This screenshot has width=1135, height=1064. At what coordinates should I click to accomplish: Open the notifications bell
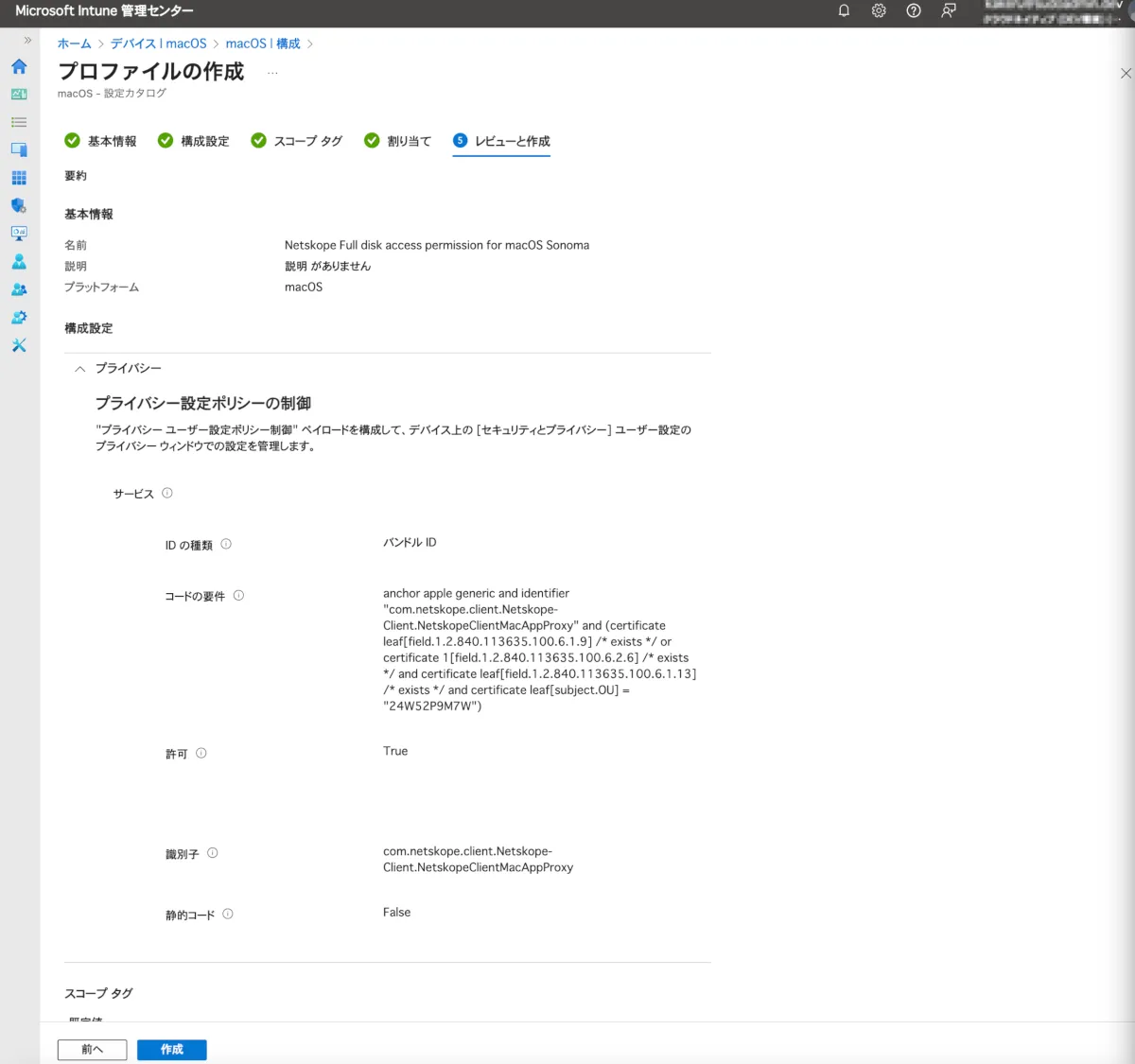pyautogui.click(x=844, y=10)
